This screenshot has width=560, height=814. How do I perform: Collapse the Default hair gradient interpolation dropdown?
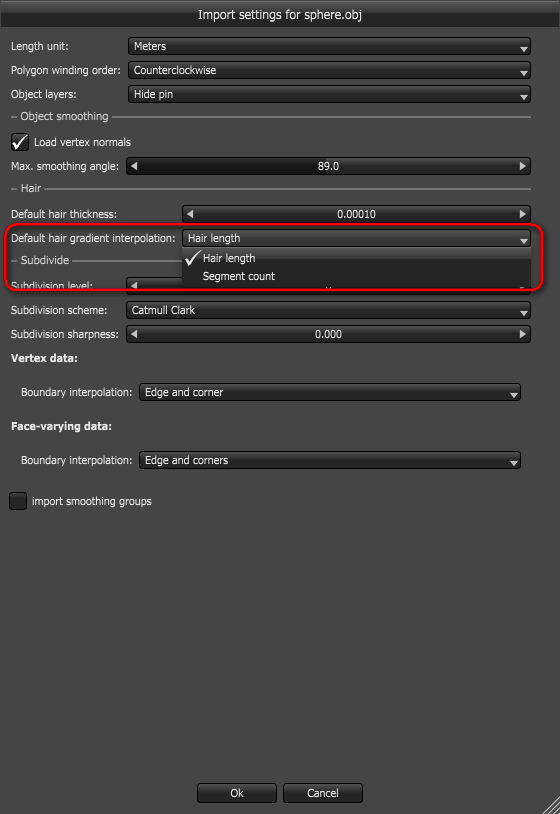pos(356,238)
